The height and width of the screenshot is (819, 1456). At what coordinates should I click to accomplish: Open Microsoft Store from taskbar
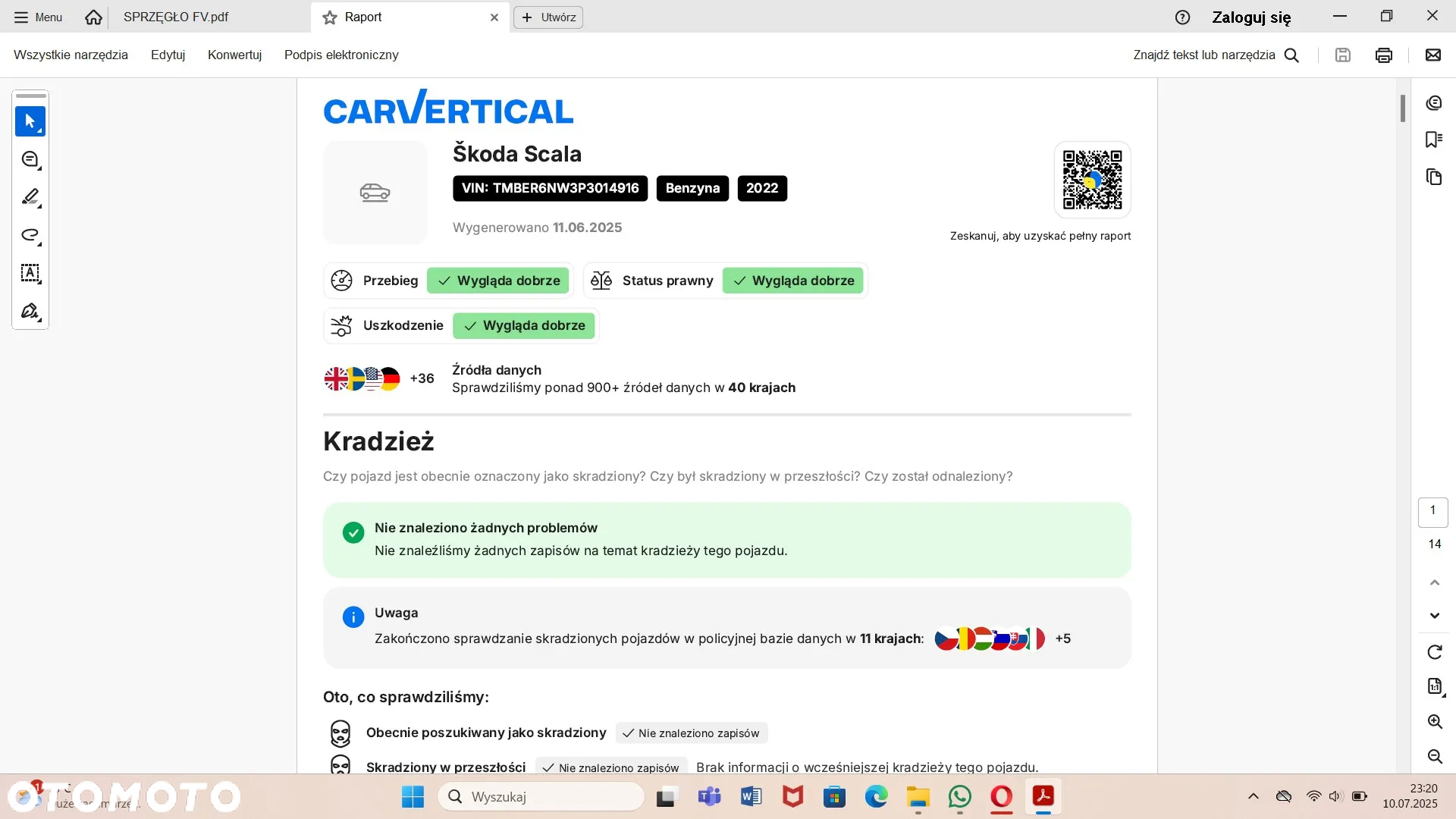(x=834, y=796)
